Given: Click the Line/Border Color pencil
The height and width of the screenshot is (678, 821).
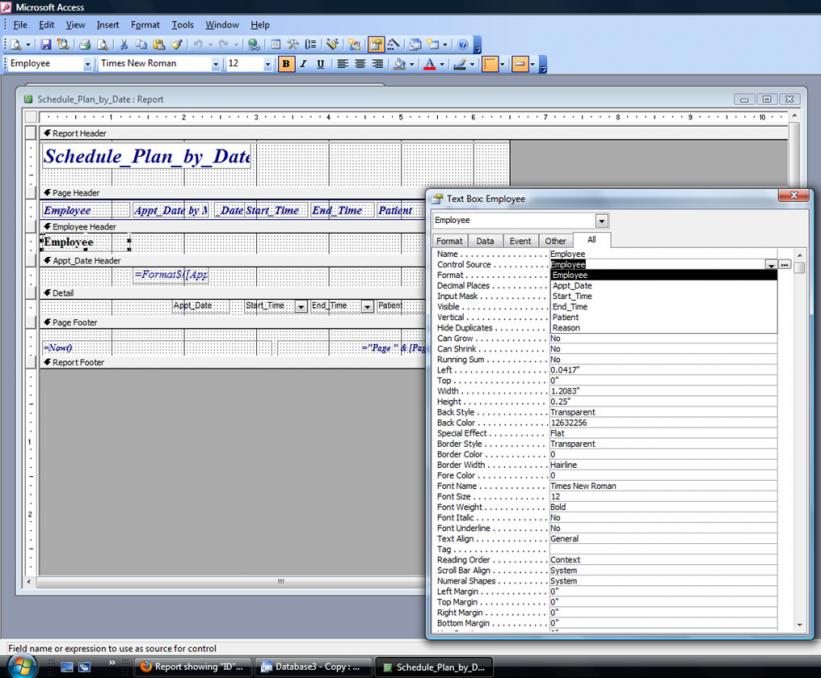Looking at the screenshot, I should click(x=460, y=64).
